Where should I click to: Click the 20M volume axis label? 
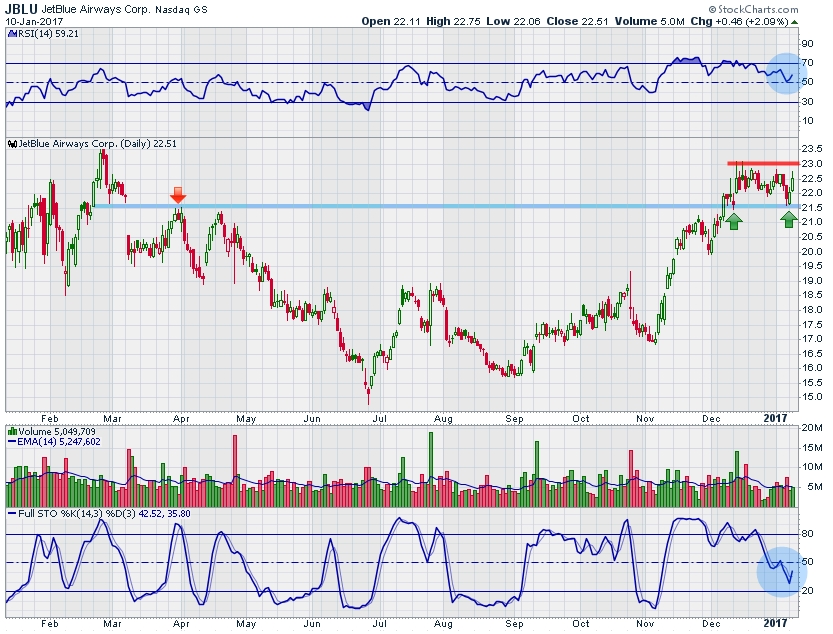click(811, 428)
